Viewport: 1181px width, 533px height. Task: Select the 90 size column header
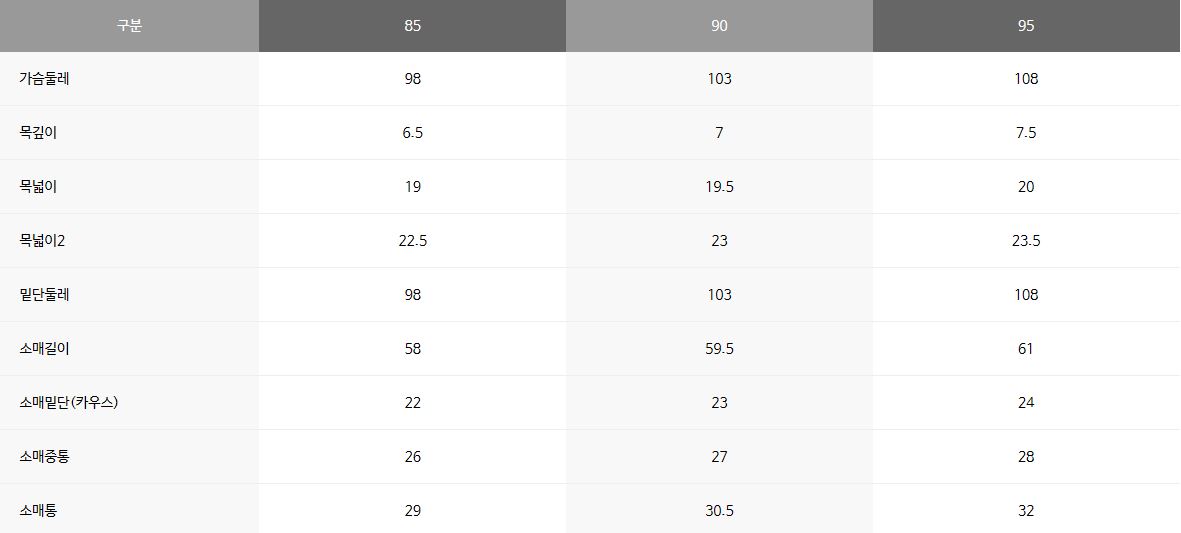[x=719, y=26]
